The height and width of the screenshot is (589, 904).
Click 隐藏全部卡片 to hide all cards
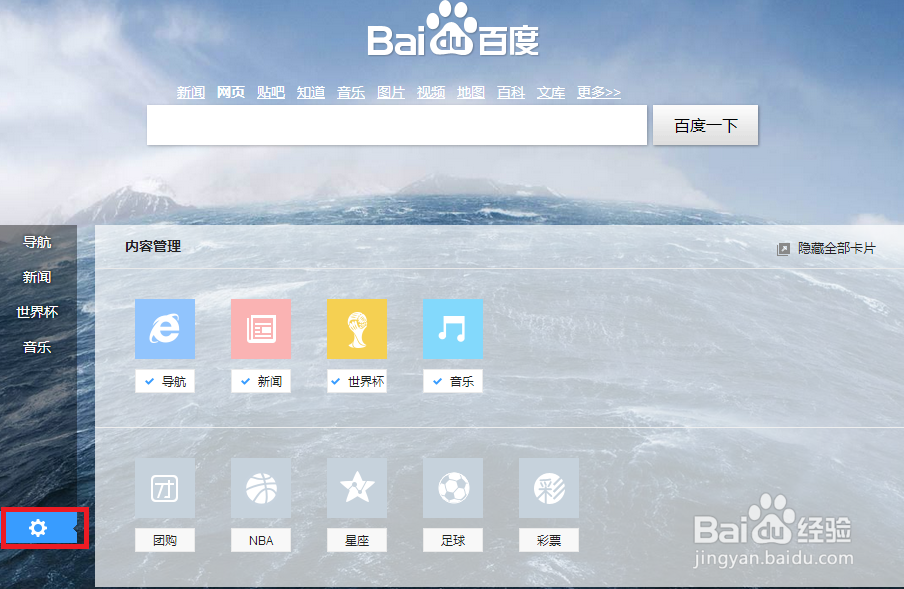[834, 246]
